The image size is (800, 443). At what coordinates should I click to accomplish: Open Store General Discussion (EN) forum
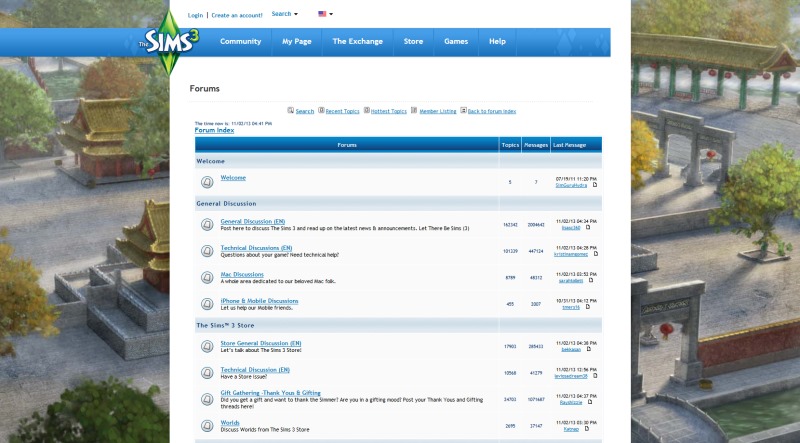pos(261,343)
